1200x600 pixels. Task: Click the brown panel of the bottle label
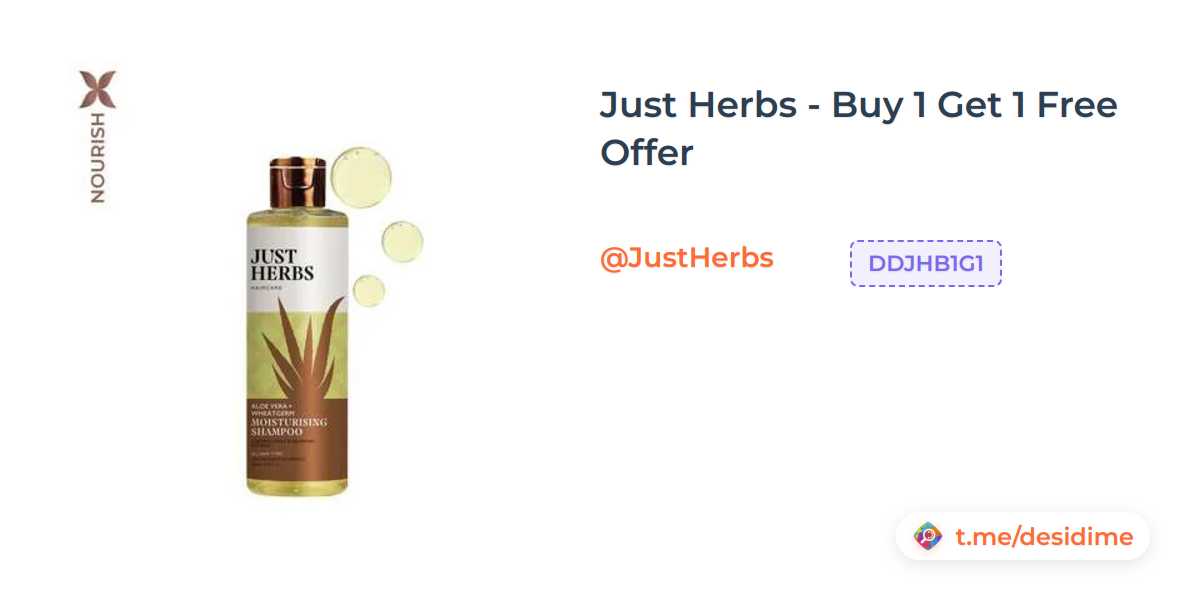pos(297,428)
